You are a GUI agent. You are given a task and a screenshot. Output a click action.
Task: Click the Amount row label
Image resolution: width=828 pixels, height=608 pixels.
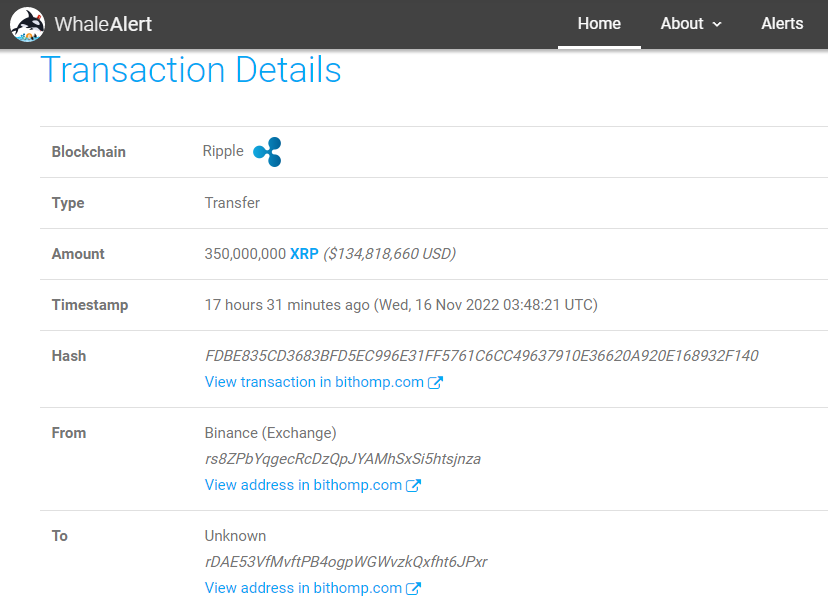(x=78, y=254)
